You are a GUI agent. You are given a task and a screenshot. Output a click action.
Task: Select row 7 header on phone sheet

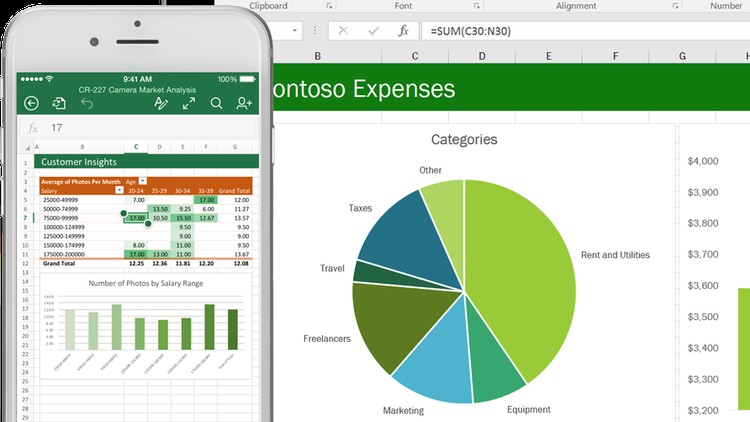tap(26, 218)
